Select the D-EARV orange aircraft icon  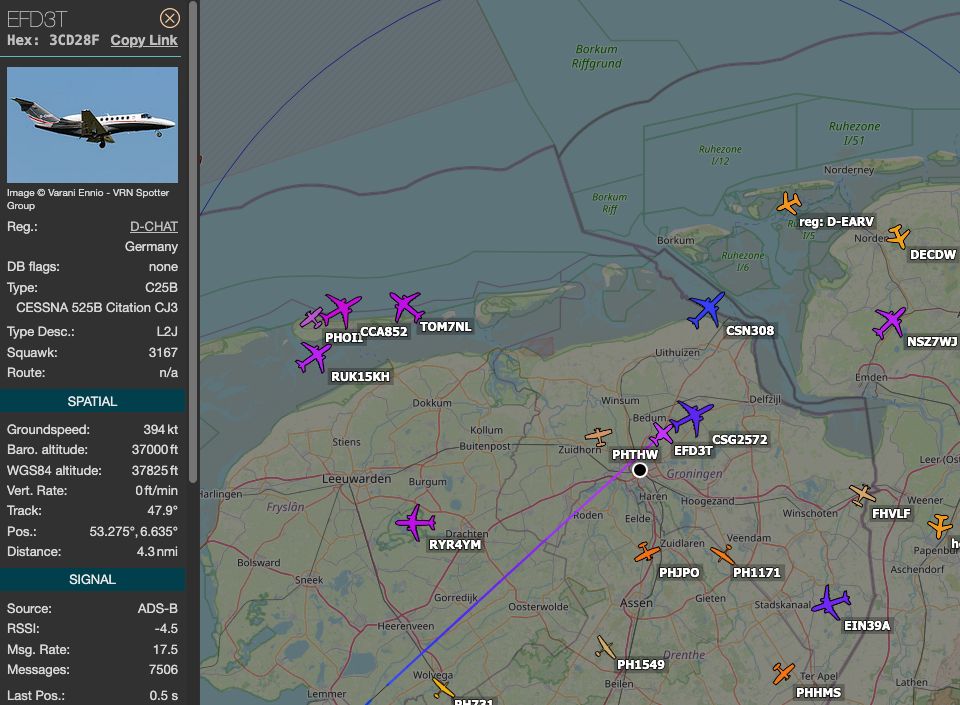789,203
